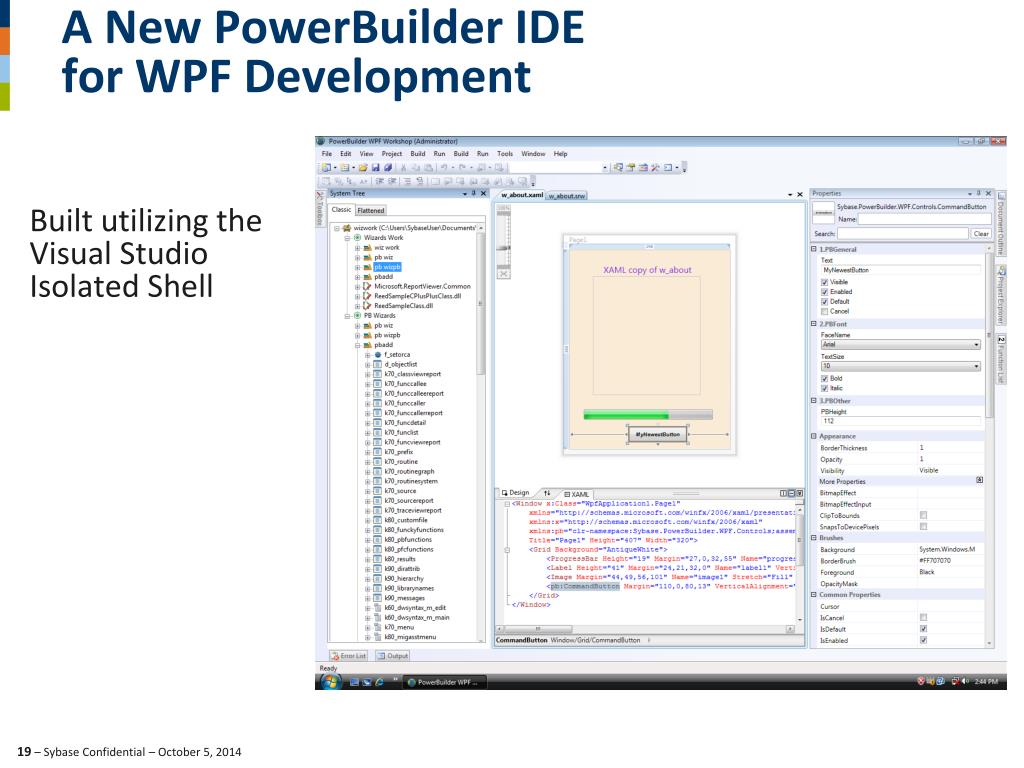Click the PowerBuilder WPF taskbar button
1024x768 pixels.
(x=443, y=682)
